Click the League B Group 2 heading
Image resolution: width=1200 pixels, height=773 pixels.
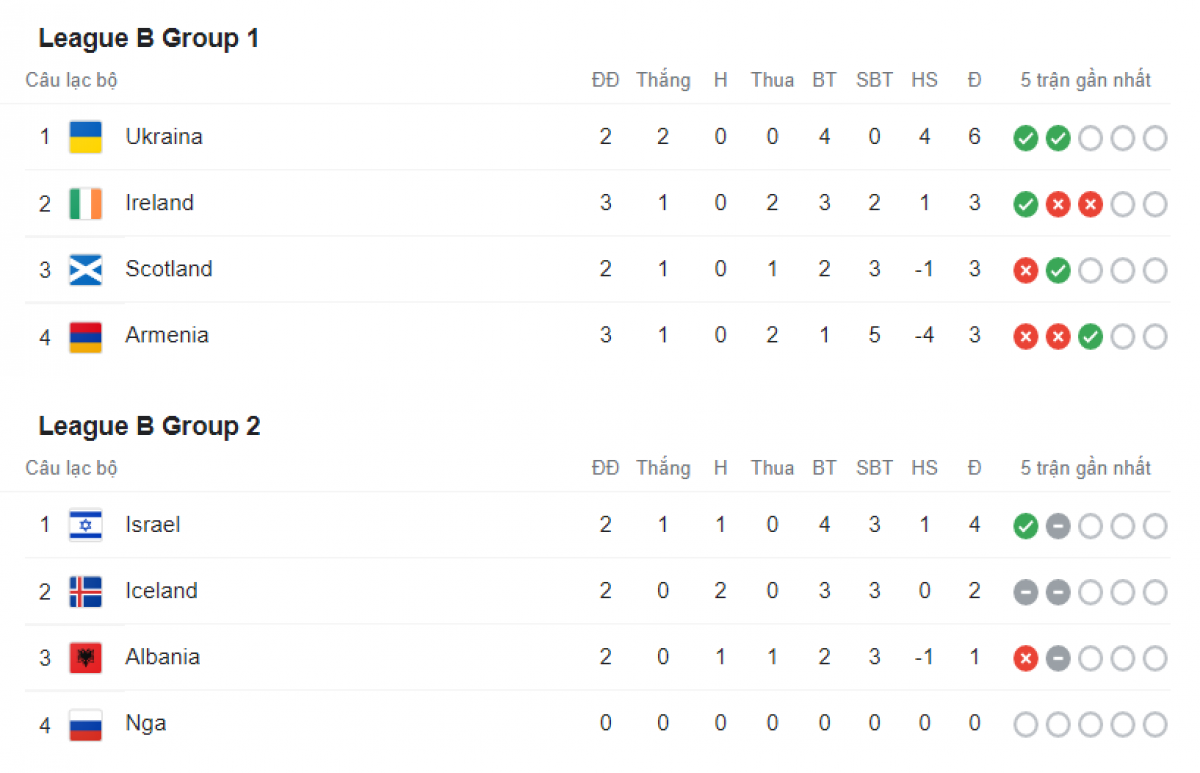[149, 426]
